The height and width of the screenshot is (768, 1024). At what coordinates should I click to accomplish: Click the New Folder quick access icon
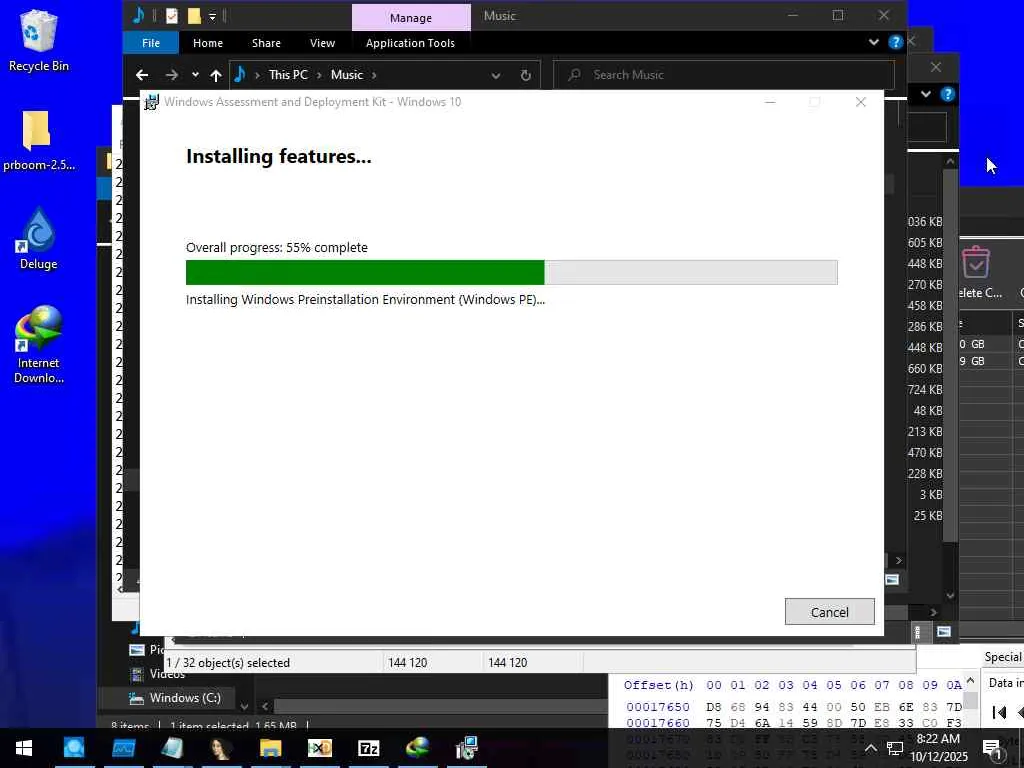pos(194,16)
